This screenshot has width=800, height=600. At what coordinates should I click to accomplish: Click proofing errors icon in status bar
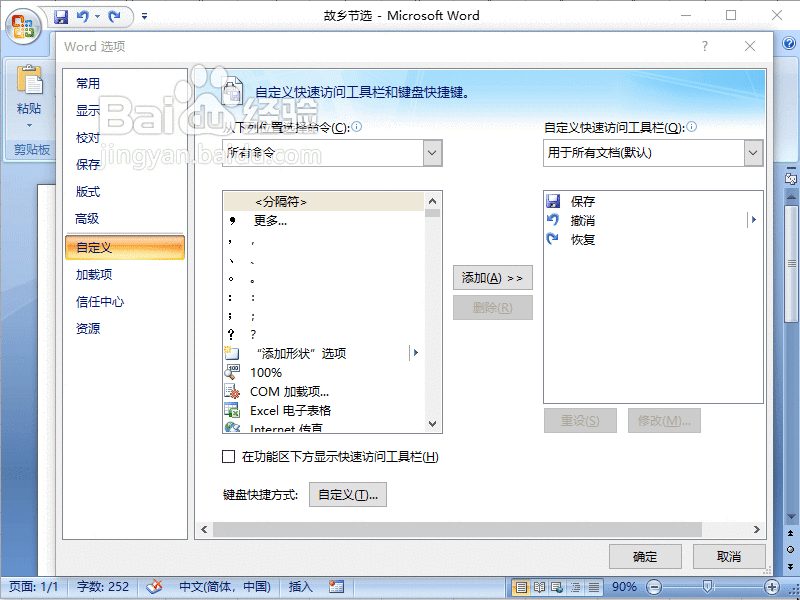click(x=154, y=587)
